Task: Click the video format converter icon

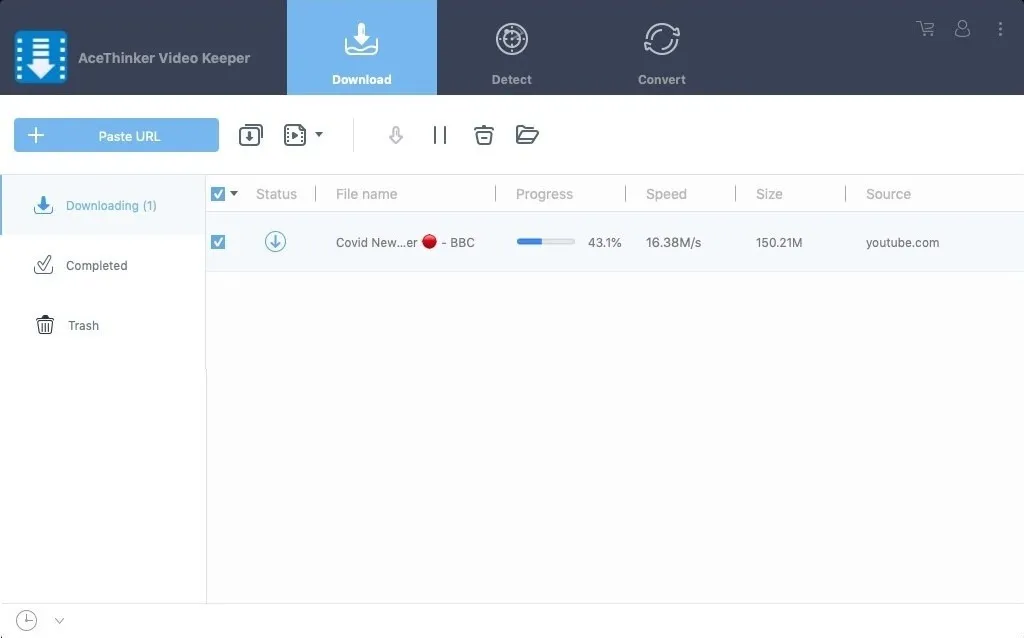Action: [x=293, y=134]
